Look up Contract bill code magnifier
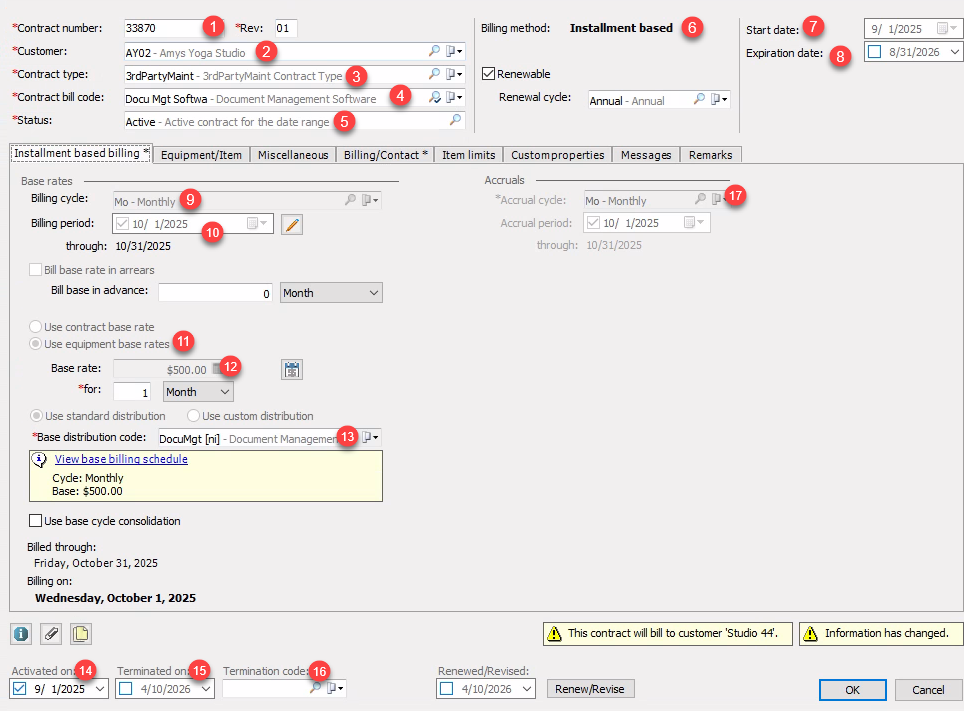 tap(434, 97)
